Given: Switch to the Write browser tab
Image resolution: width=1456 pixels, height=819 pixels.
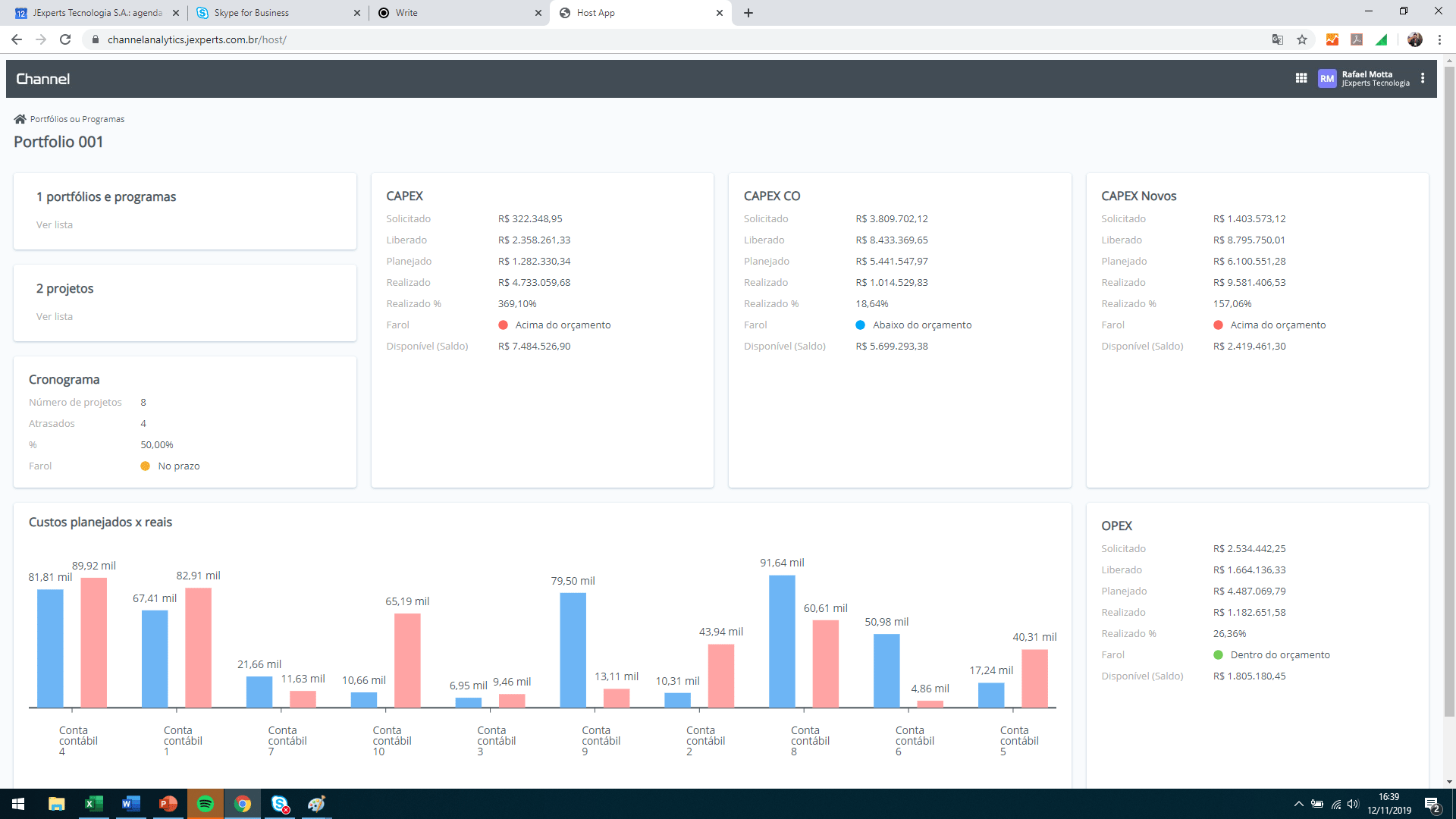Looking at the screenshot, I should click(406, 13).
